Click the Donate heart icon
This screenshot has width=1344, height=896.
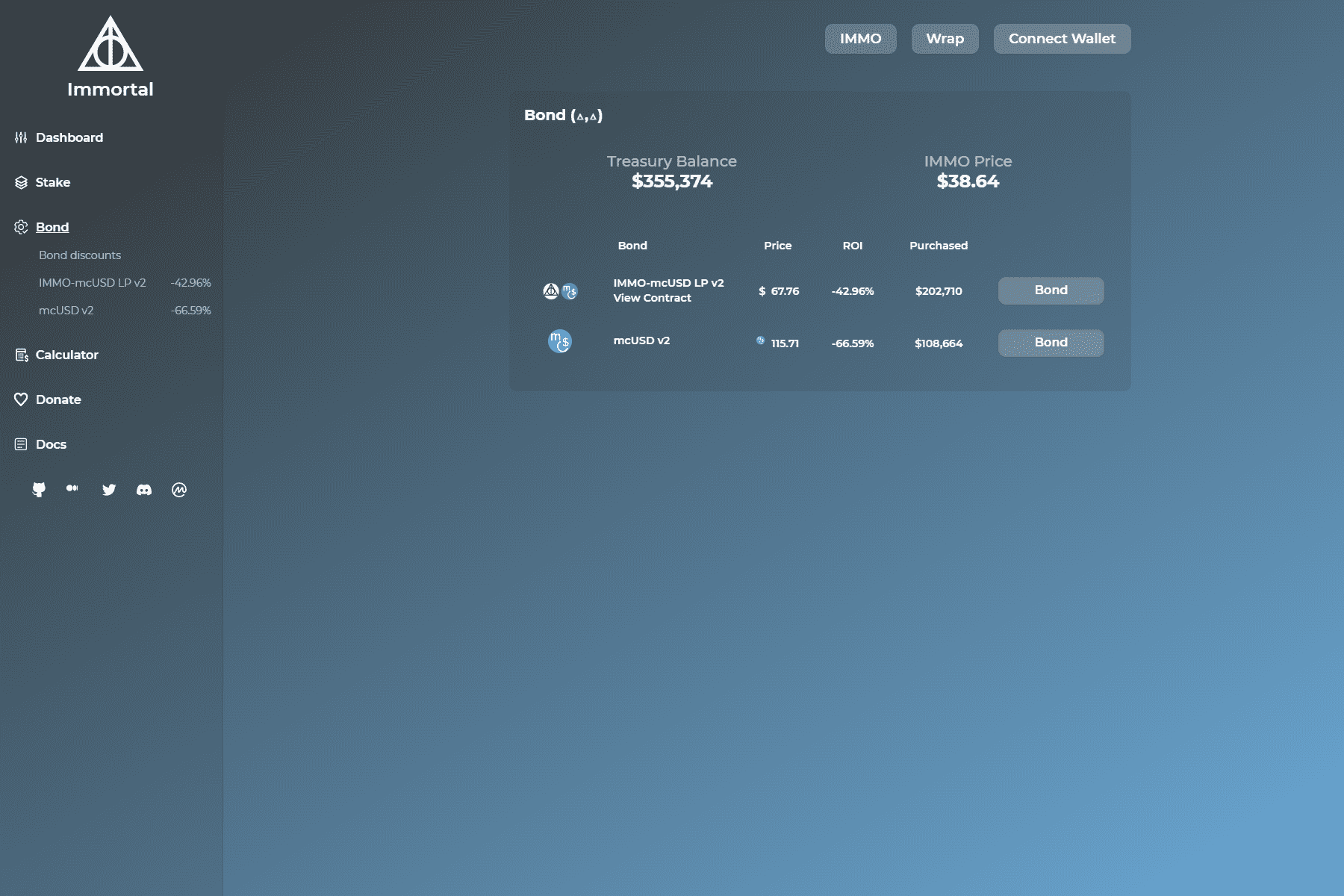point(20,399)
